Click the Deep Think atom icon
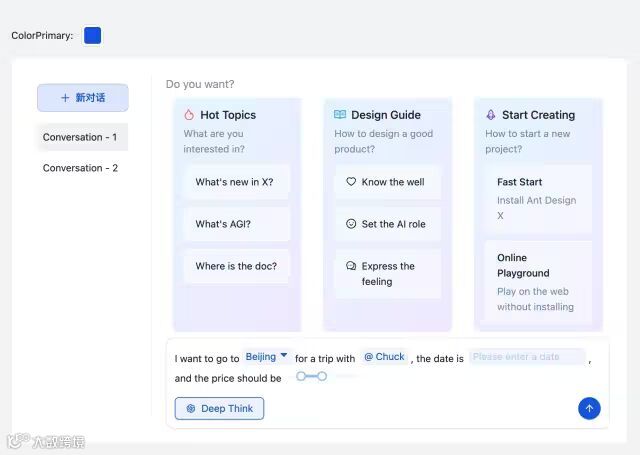The width and height of the screenshot is (640, 455). pyautogui.click(x=191, y=408)
